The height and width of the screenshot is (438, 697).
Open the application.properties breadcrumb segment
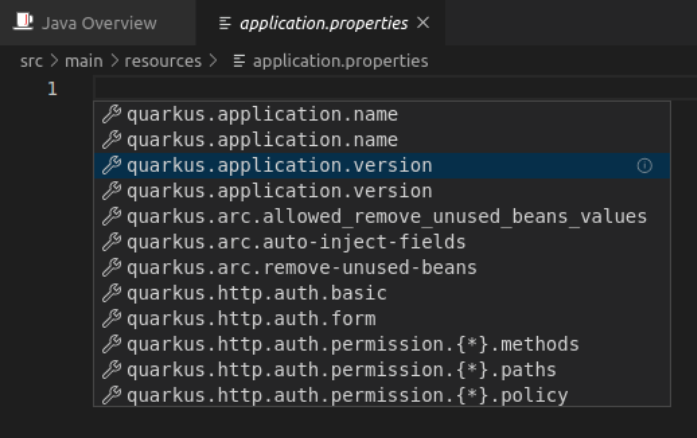coord(340,61)
